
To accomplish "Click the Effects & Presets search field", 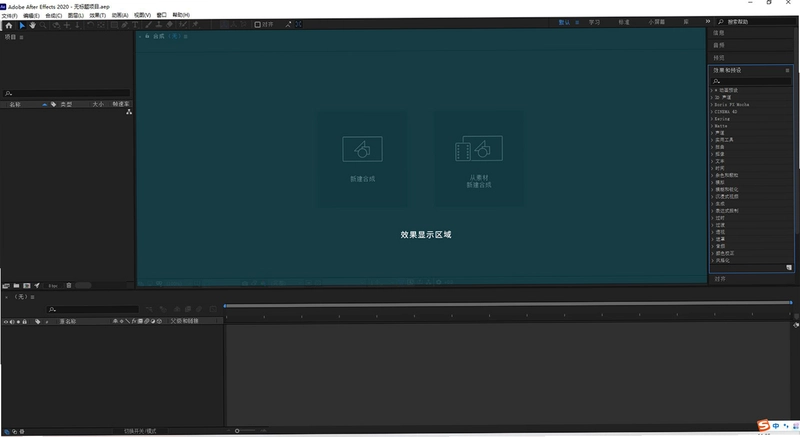I will point(751,82).
